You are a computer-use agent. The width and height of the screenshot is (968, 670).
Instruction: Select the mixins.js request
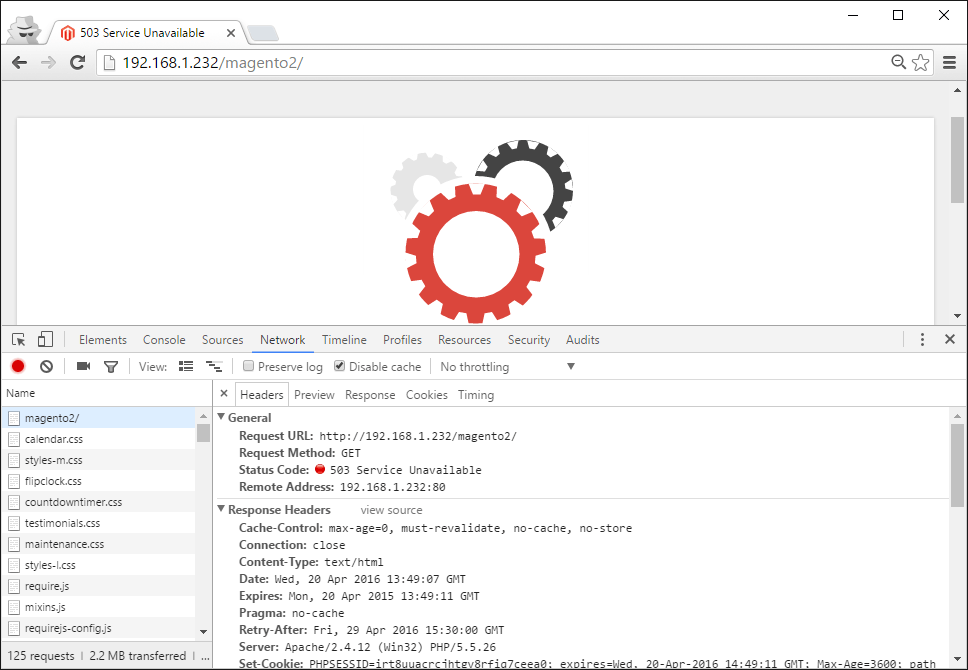point(99,607)
